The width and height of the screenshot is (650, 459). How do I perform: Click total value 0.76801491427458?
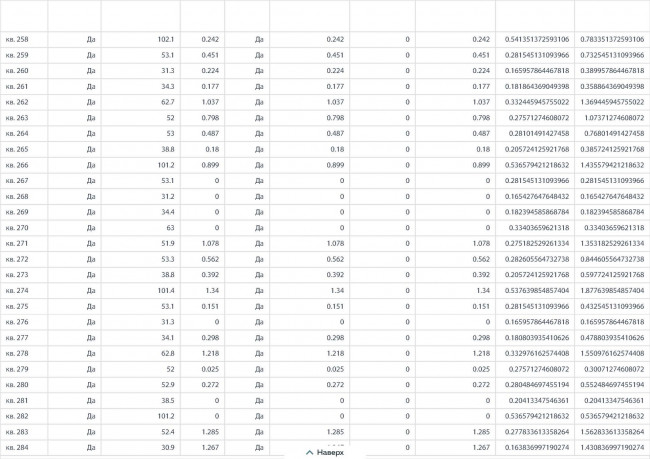[x=614, y=134]
